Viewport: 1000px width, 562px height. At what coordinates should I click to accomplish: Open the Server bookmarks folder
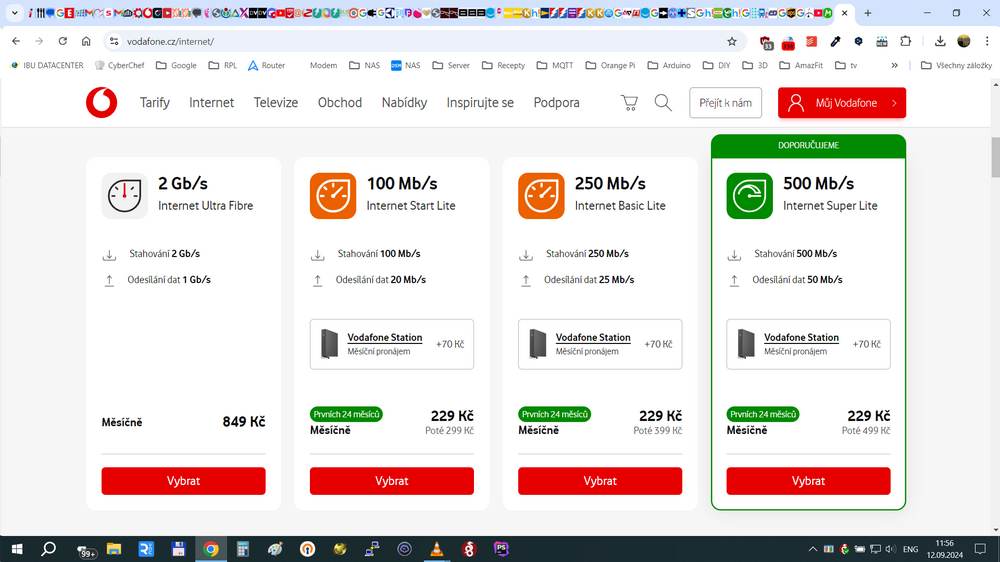pyautogui.click(x=451, y=65)
